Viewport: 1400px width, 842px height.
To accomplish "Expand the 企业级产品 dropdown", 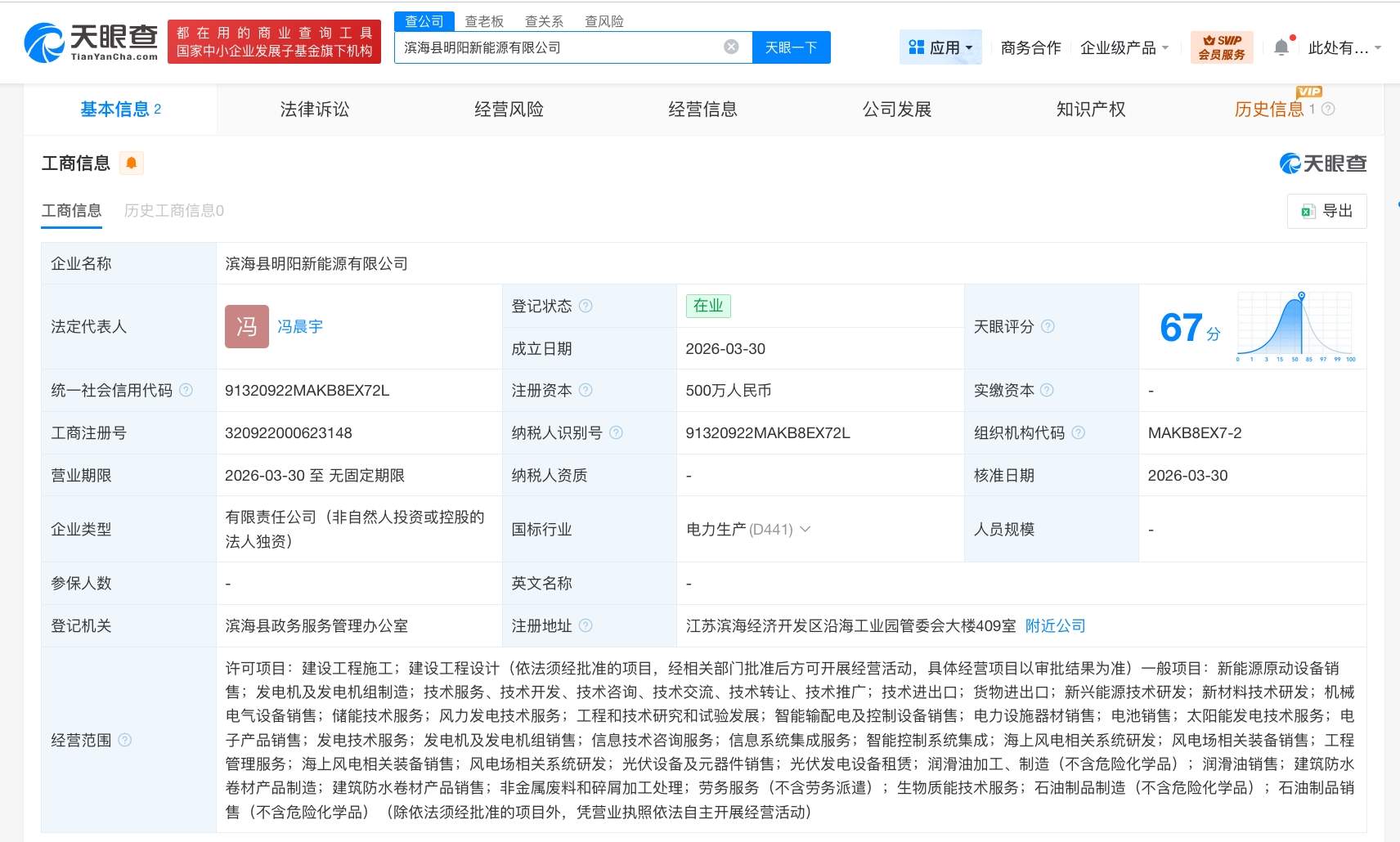I will click(1124, 47).
